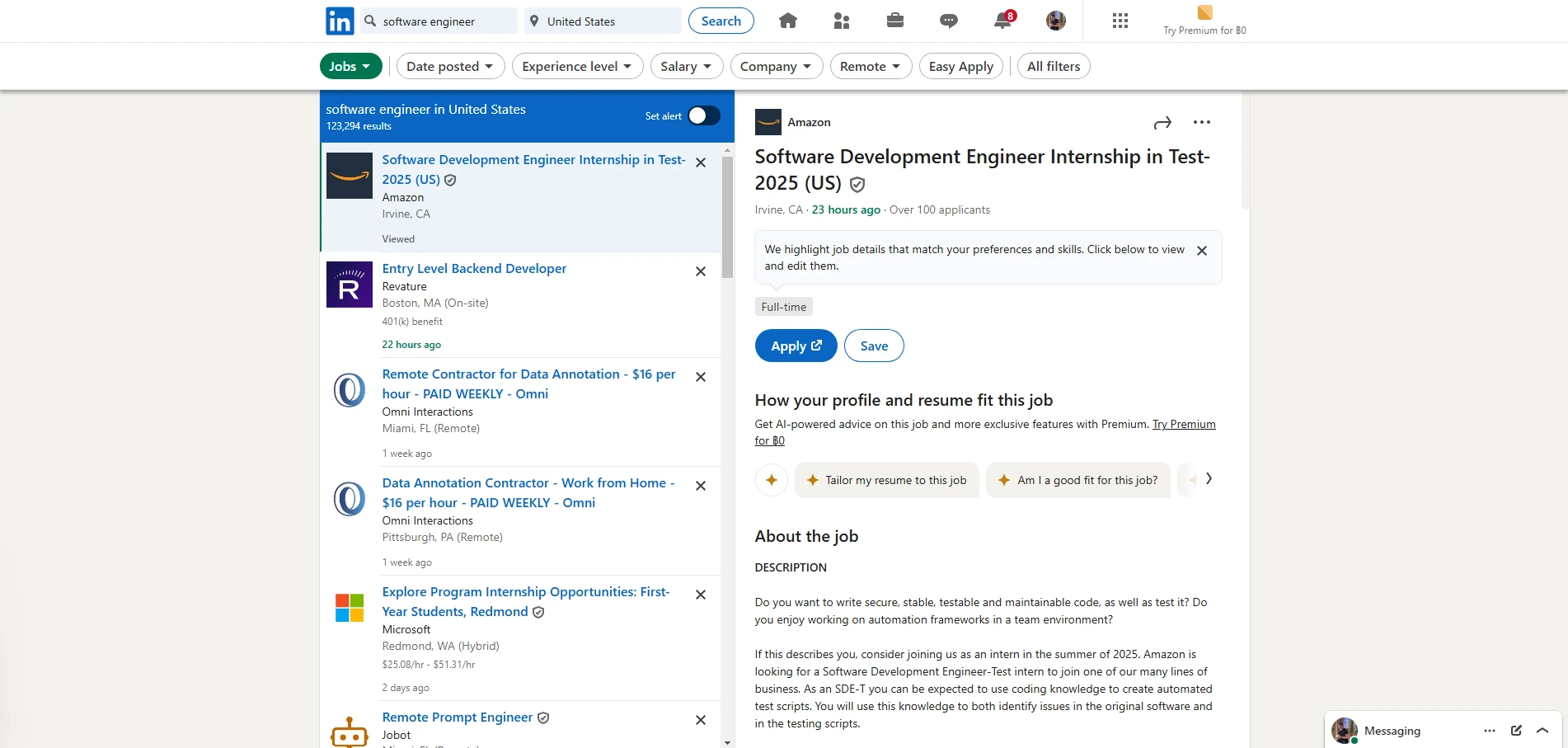Expand the Messaging panel chevron
This screenshot has width=1568, height=748.
(x=1542, y=731)
